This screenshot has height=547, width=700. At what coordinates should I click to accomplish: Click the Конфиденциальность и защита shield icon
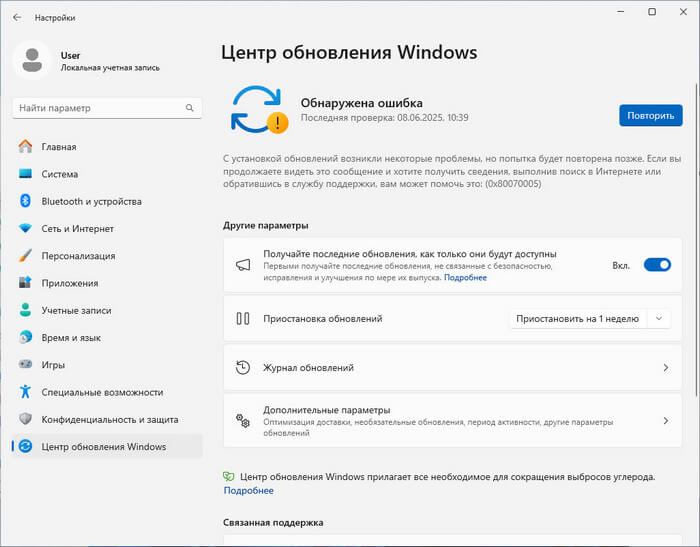click(x=26, y=419)
